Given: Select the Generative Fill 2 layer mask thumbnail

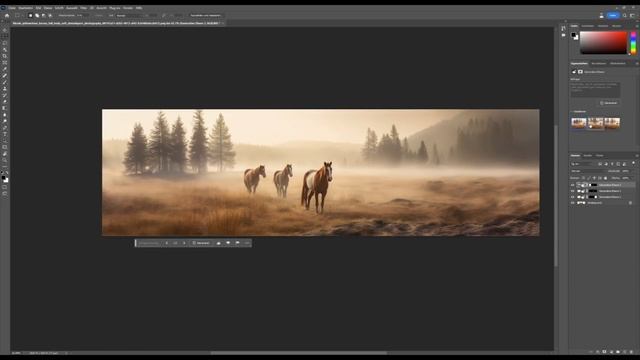Looking at the screenshot, I should click(x=593, y=191).
